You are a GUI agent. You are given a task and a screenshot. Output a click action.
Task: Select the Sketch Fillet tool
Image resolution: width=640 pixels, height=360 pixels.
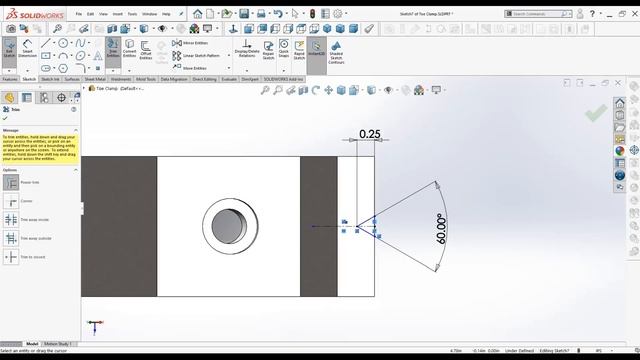click(80, 68)
